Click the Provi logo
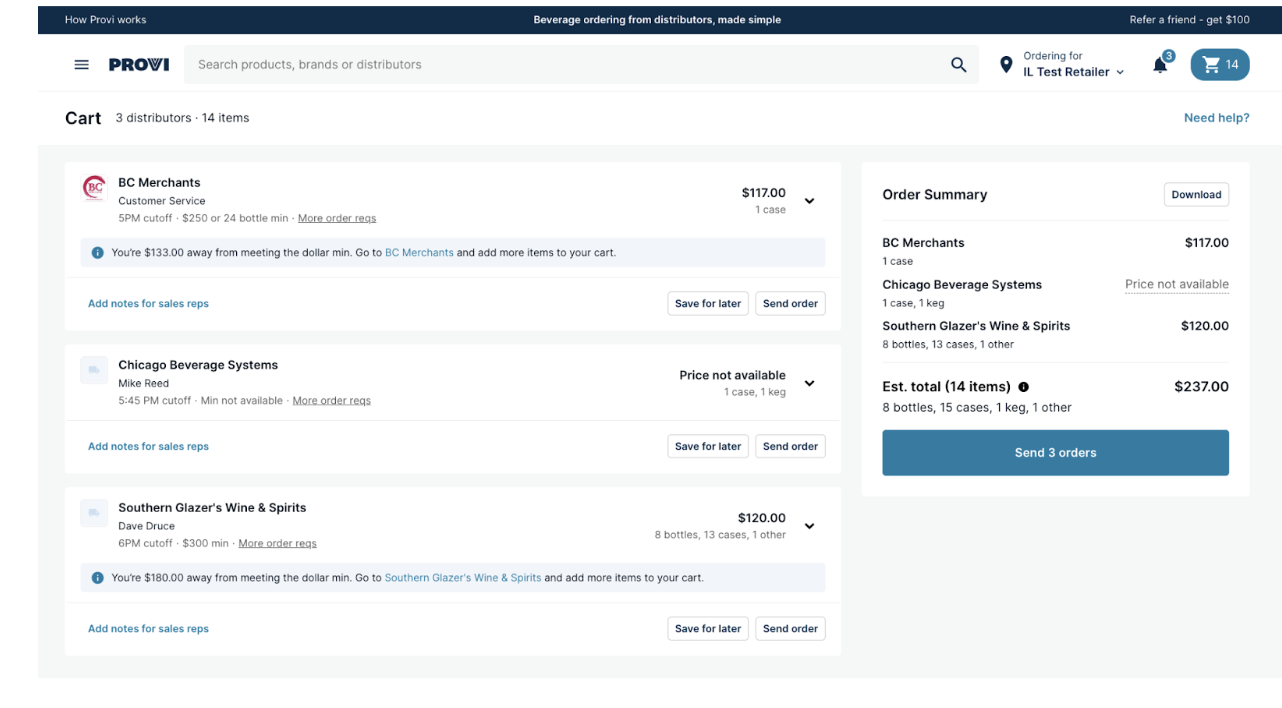The image size is (1282, 708). [x=138, y=64]
